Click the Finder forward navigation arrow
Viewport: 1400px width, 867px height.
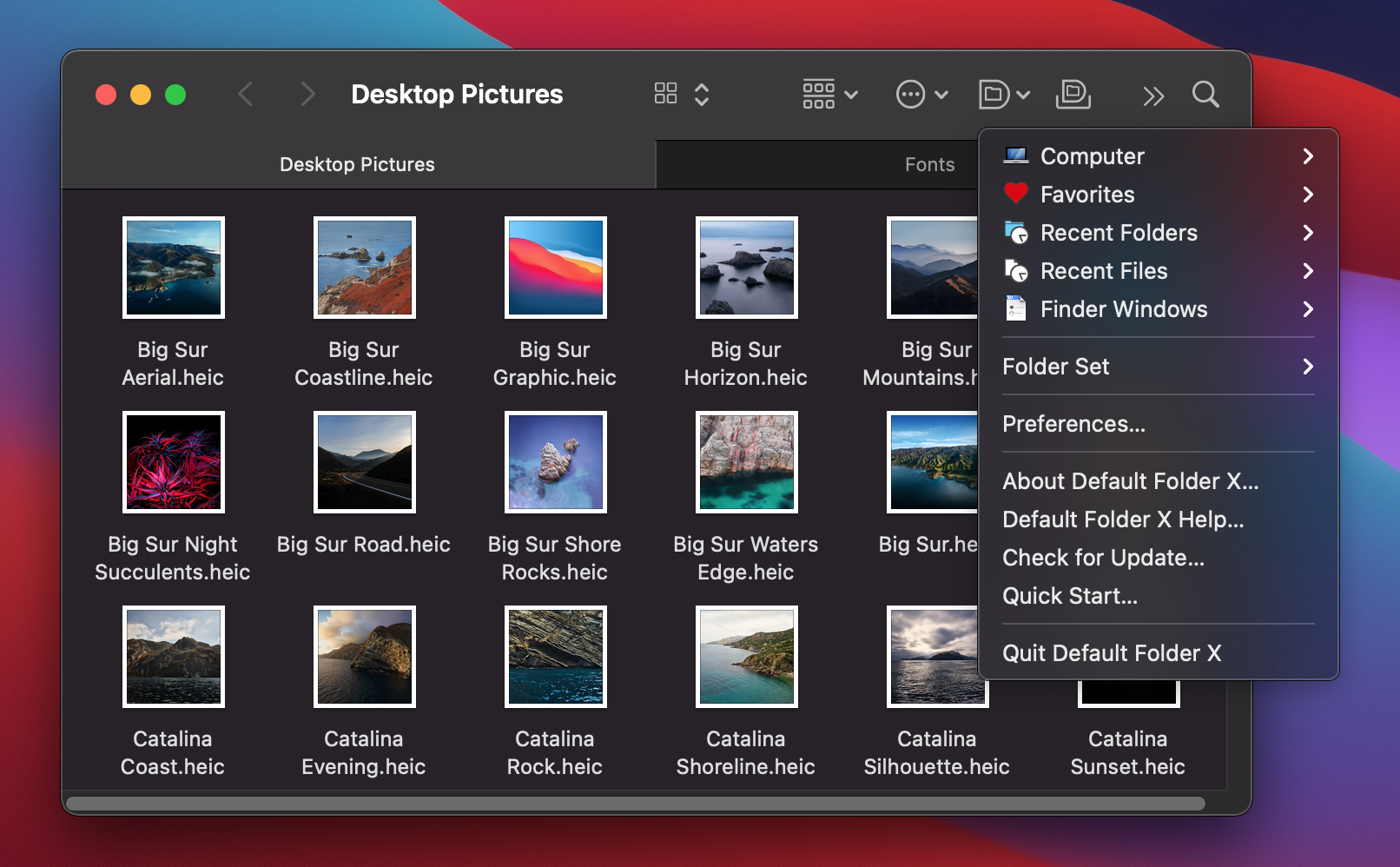tap(307, 94)
